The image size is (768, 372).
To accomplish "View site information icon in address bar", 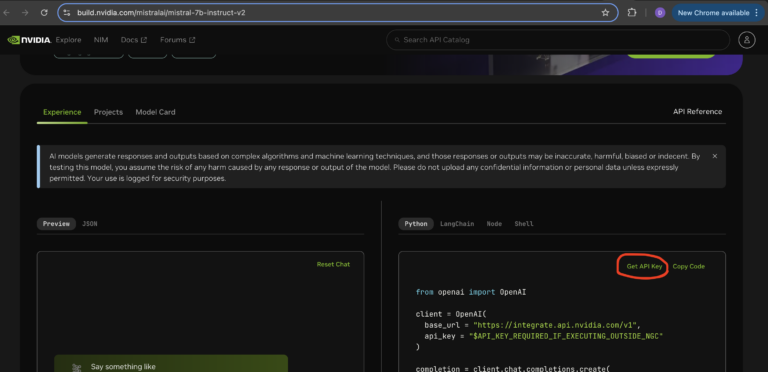I will point(67,13).
